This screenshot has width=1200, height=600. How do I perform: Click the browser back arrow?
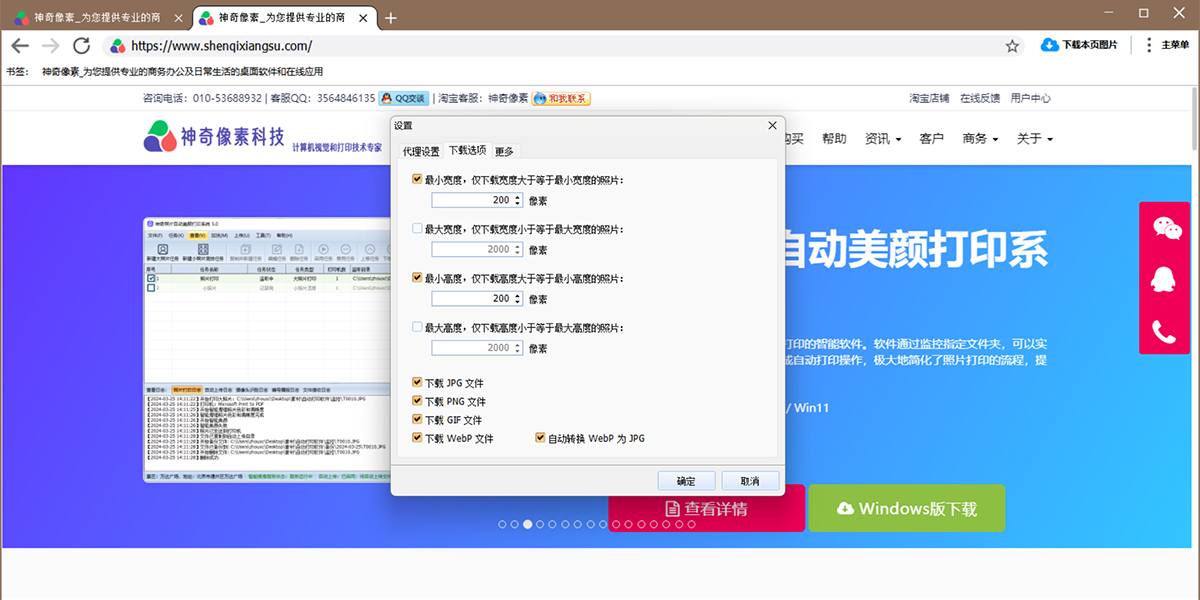point(20,46)
